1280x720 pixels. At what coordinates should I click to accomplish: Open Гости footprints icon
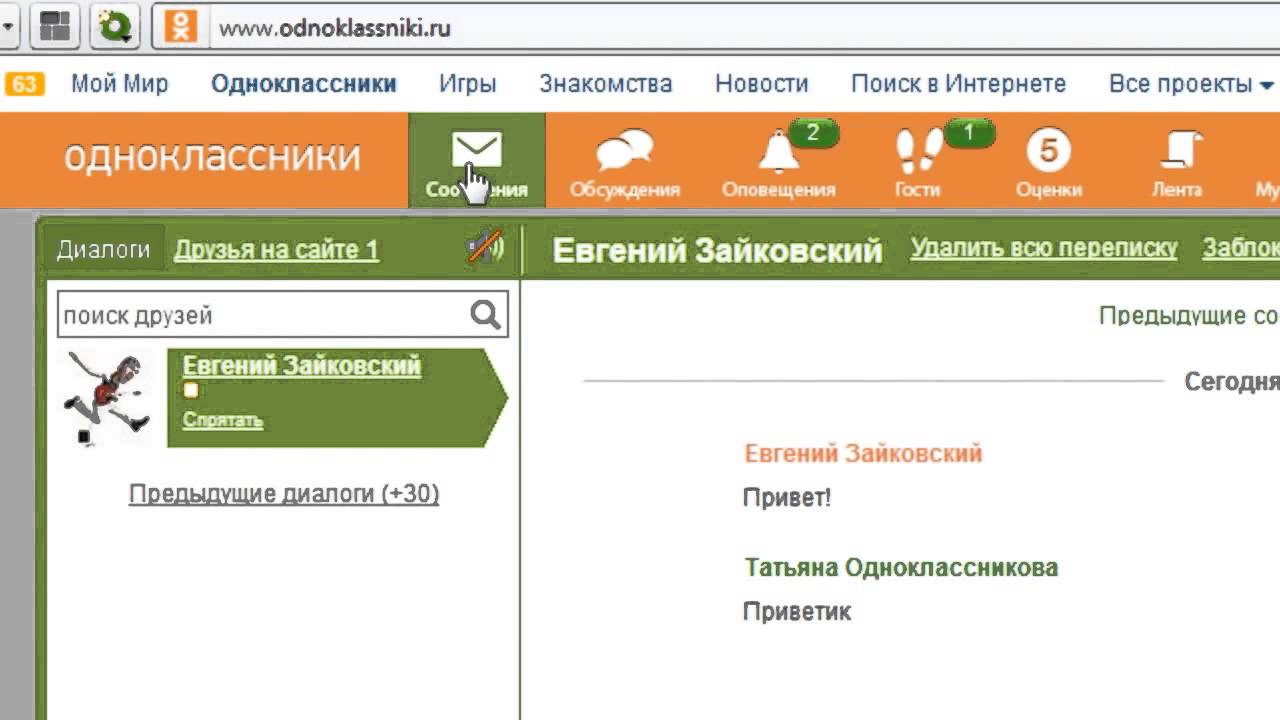pos(918,151)
